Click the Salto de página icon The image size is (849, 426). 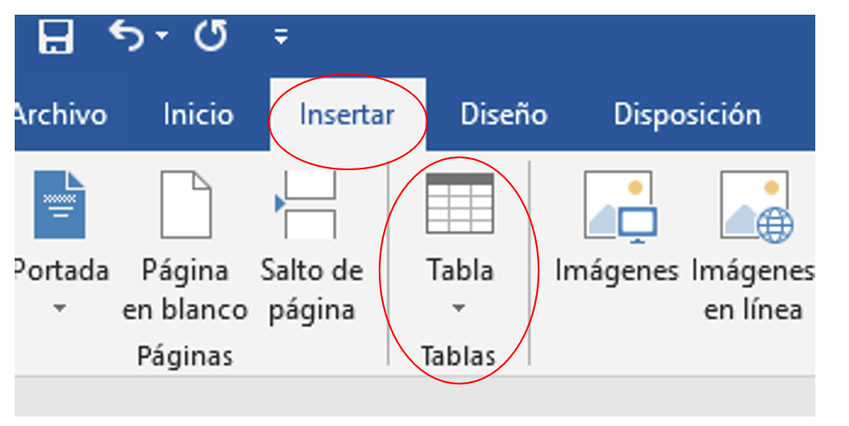pos(306,204)
